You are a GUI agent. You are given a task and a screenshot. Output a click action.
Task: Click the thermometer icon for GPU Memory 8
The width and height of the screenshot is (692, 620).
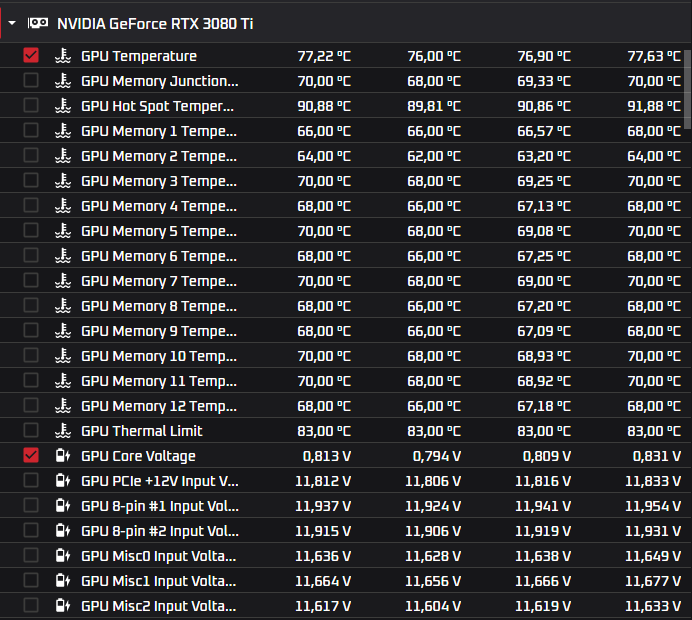(63, 306)
